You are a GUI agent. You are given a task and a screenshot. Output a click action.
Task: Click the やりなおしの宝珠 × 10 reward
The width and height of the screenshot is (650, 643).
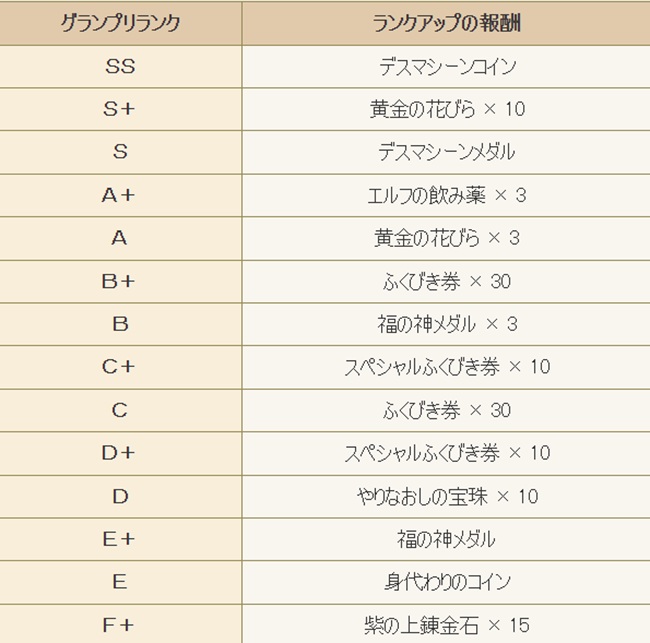[x=447, y=496]
